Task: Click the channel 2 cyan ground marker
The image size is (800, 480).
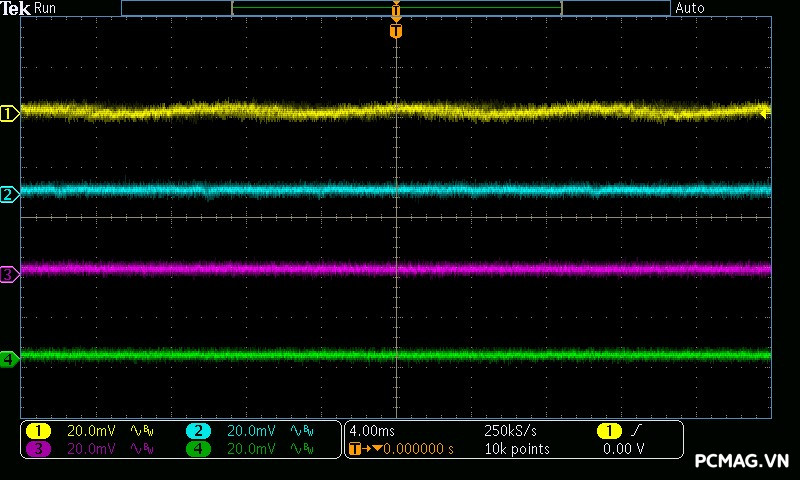Action: pos(10,194)
